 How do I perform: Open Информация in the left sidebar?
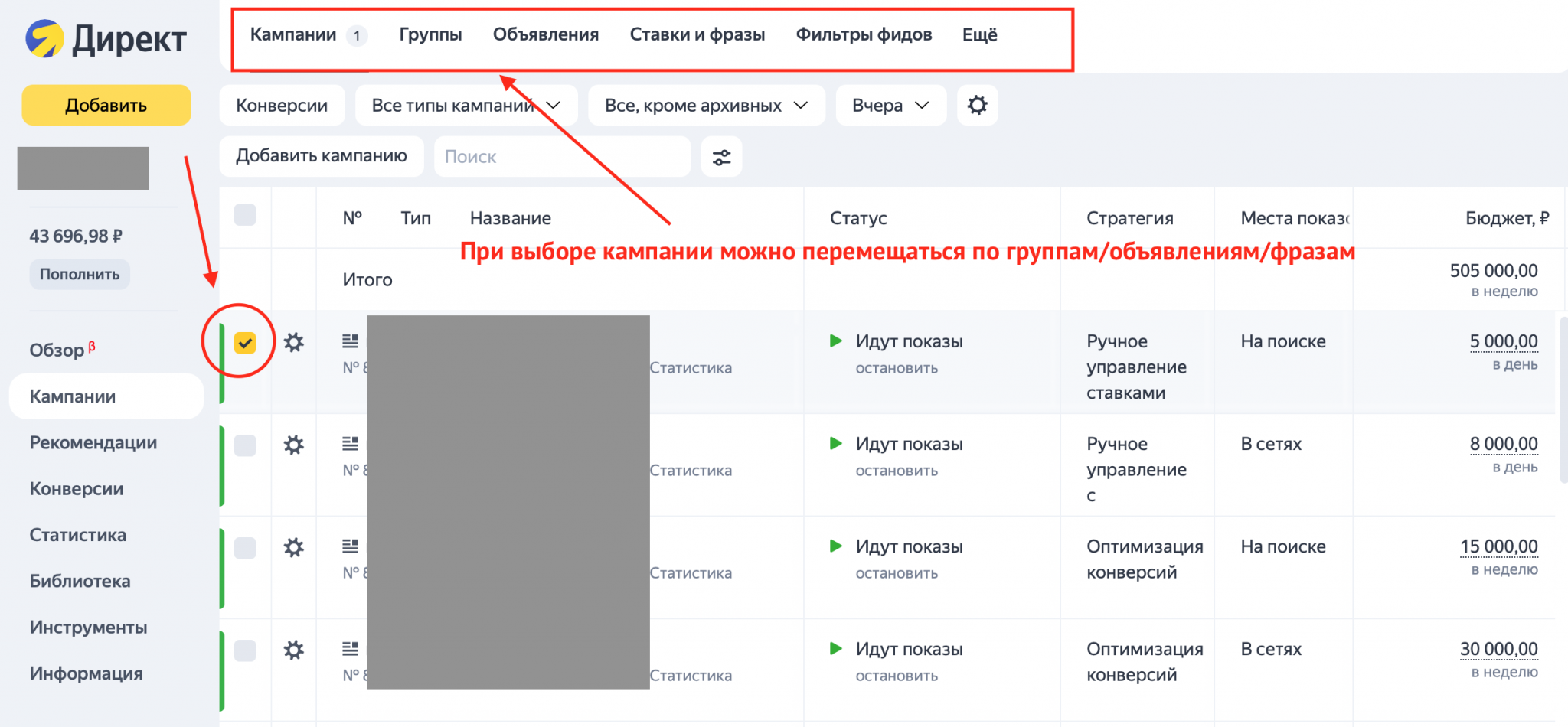tap(86, 673)
